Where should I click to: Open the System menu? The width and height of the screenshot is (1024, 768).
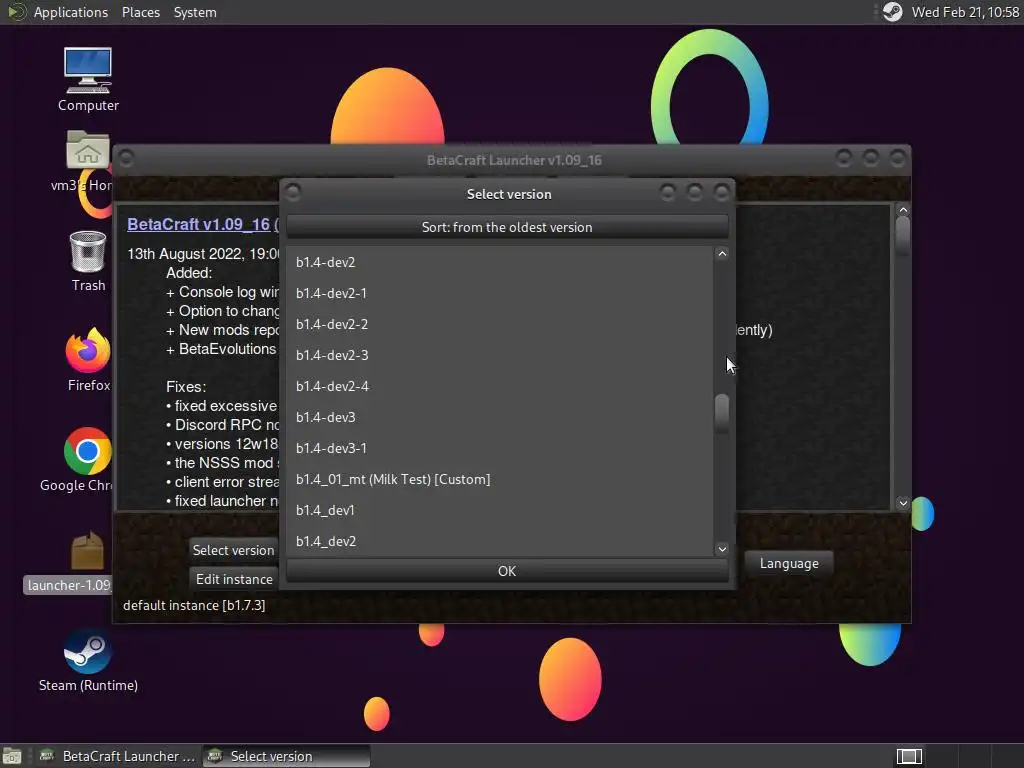195,12
